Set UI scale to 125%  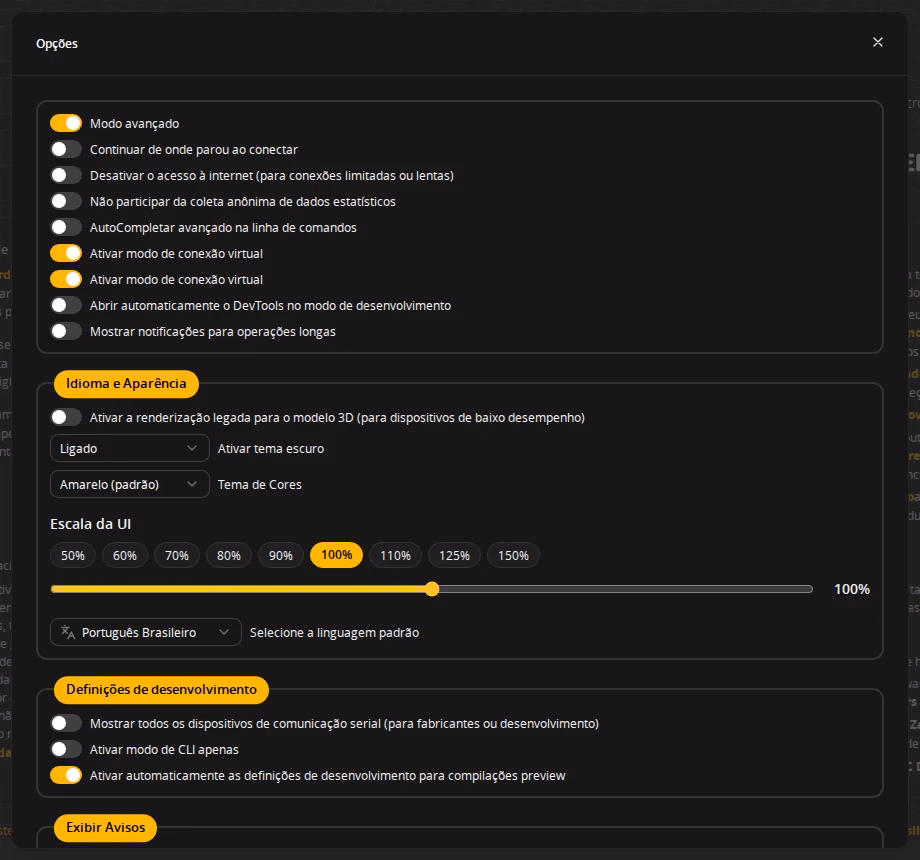click(454, 555)
